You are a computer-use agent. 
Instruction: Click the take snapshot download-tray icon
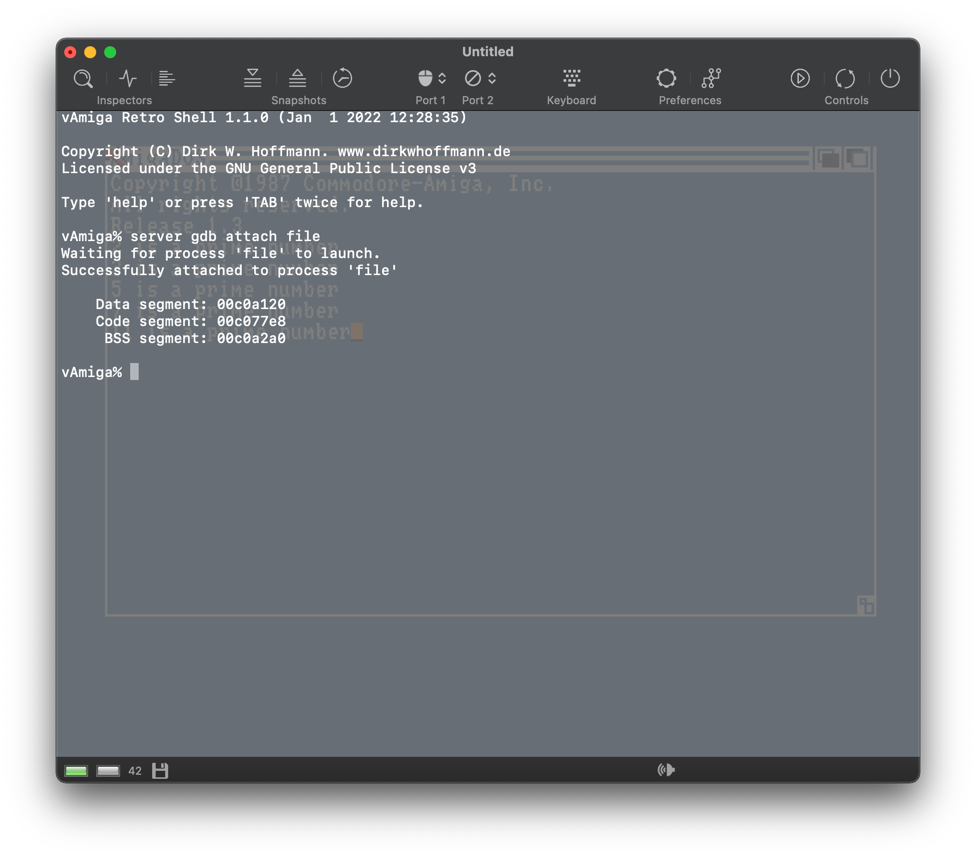(252, 78)
